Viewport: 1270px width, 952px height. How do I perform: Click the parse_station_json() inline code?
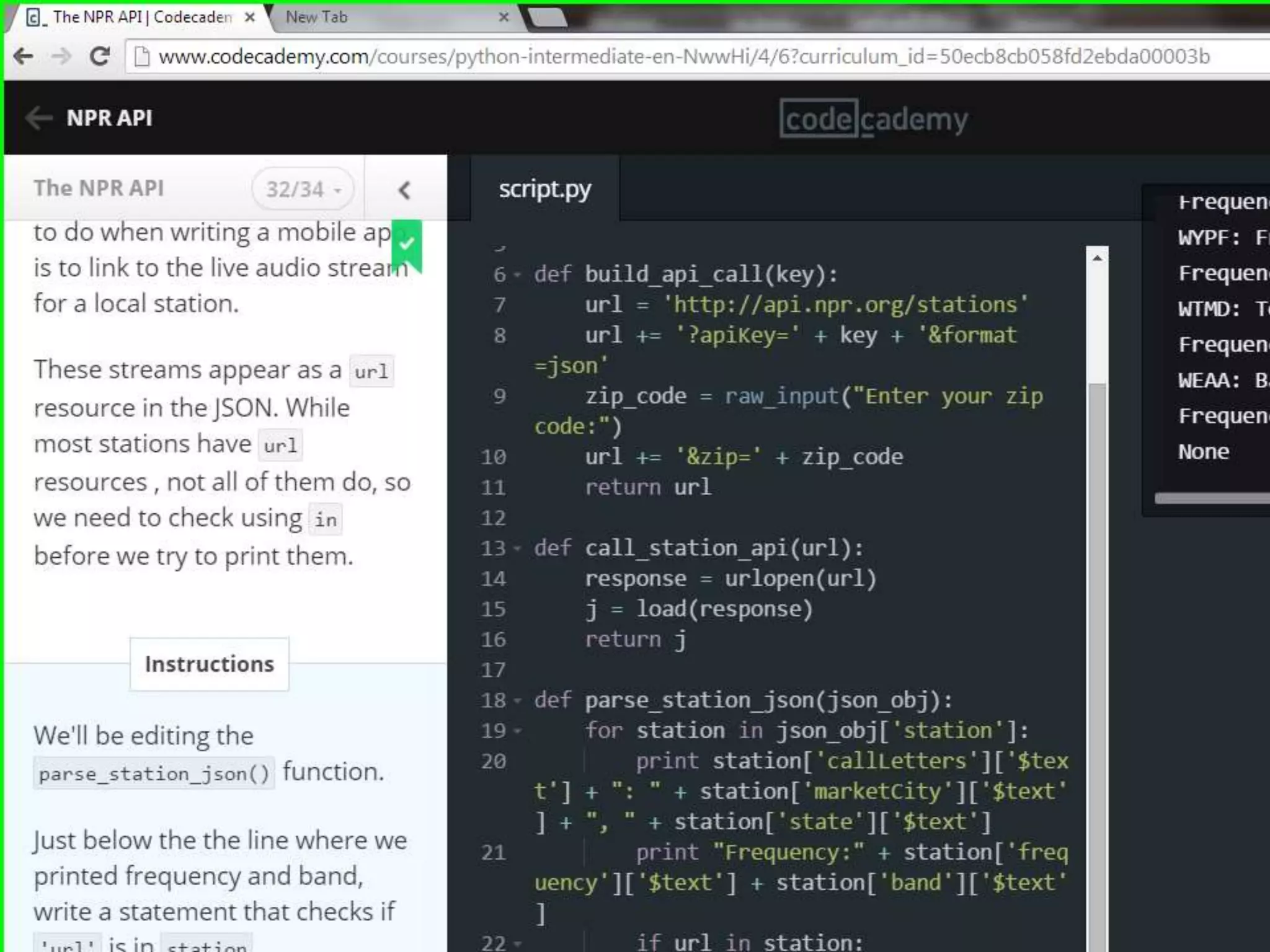pos(154,773)
